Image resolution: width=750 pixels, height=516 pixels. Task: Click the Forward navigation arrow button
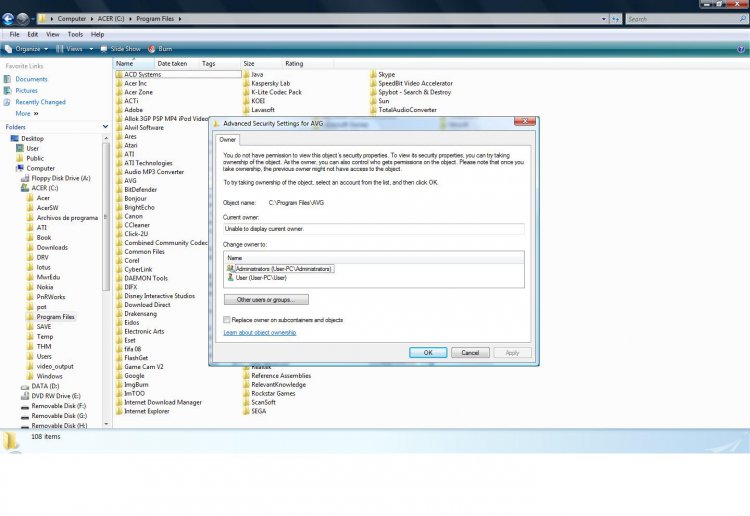click(22, 19)
